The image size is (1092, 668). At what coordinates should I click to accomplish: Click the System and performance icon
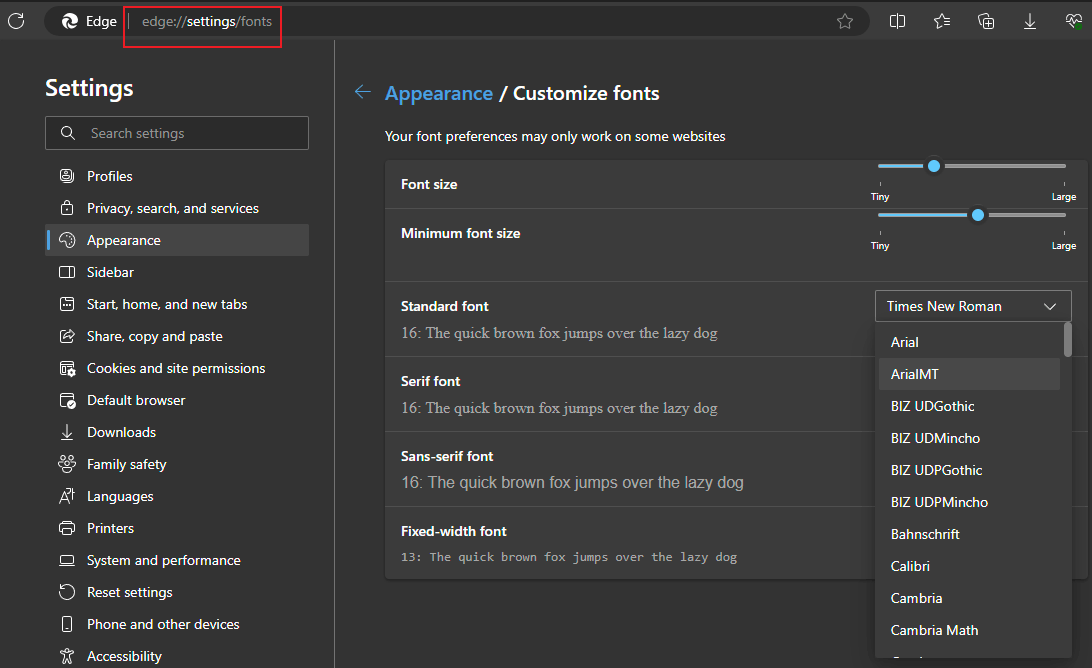point(67,560)
